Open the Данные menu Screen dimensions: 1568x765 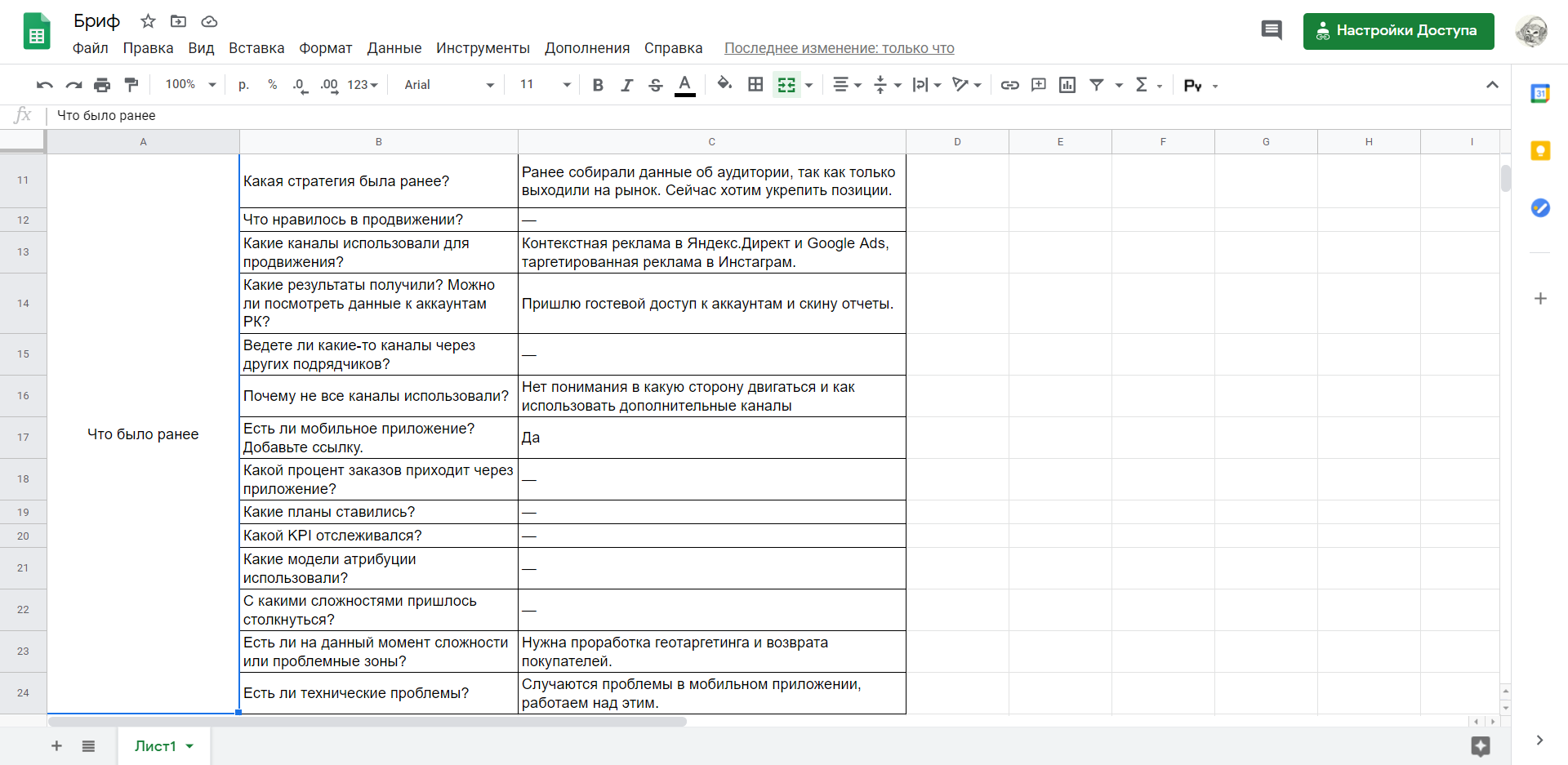coord(394,48)
